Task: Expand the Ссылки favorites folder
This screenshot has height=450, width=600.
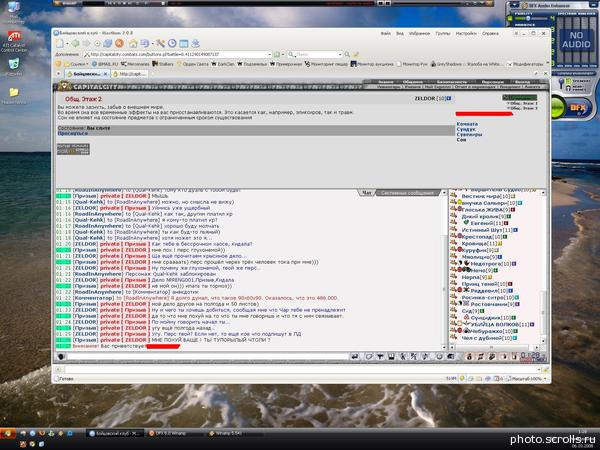Action: click(x=76, y=64)
